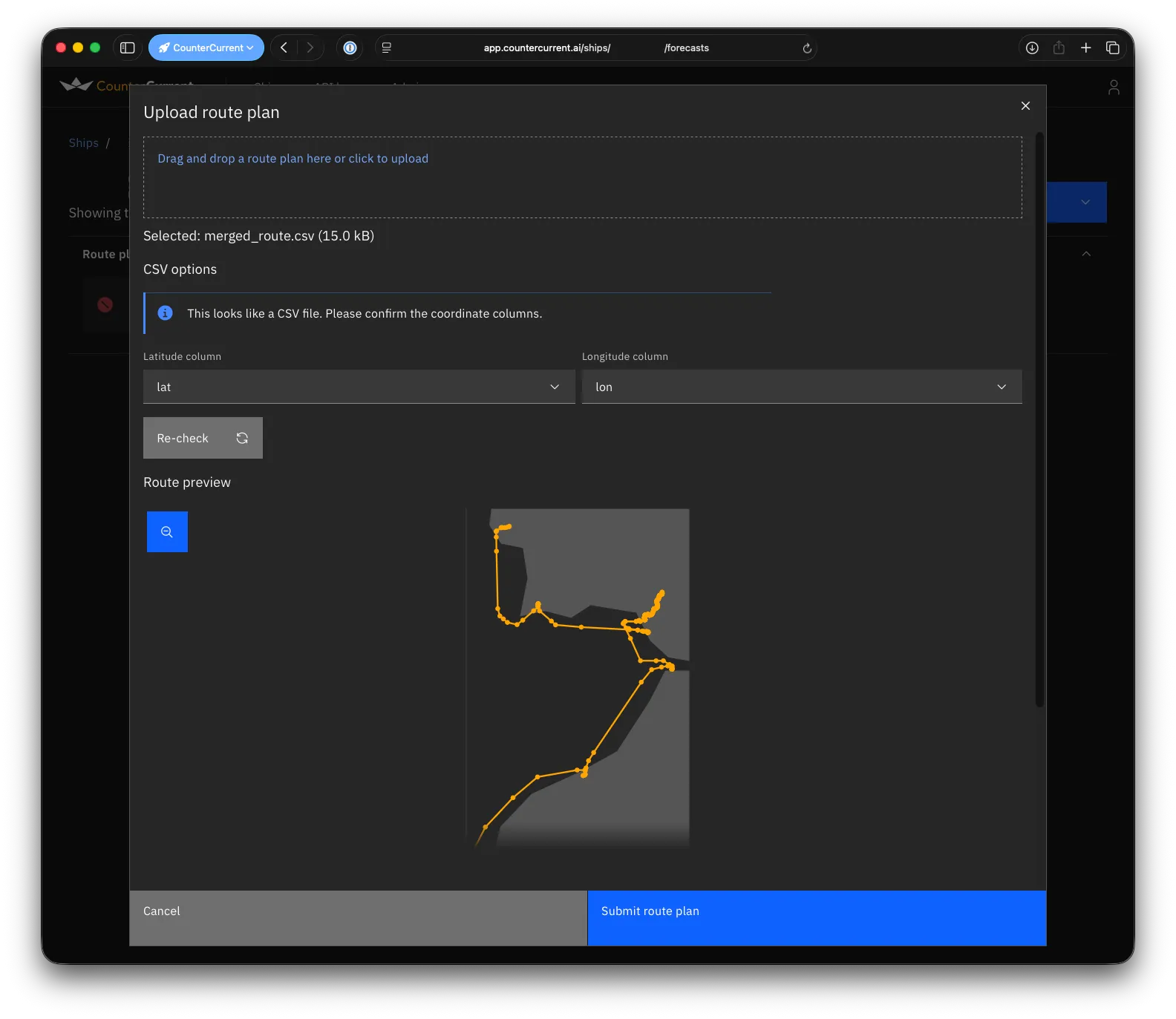This screenshot has width=1176, height=1019.
Task: Click the blue dropdown chevron behind dialog
Action: (1085, 202)
